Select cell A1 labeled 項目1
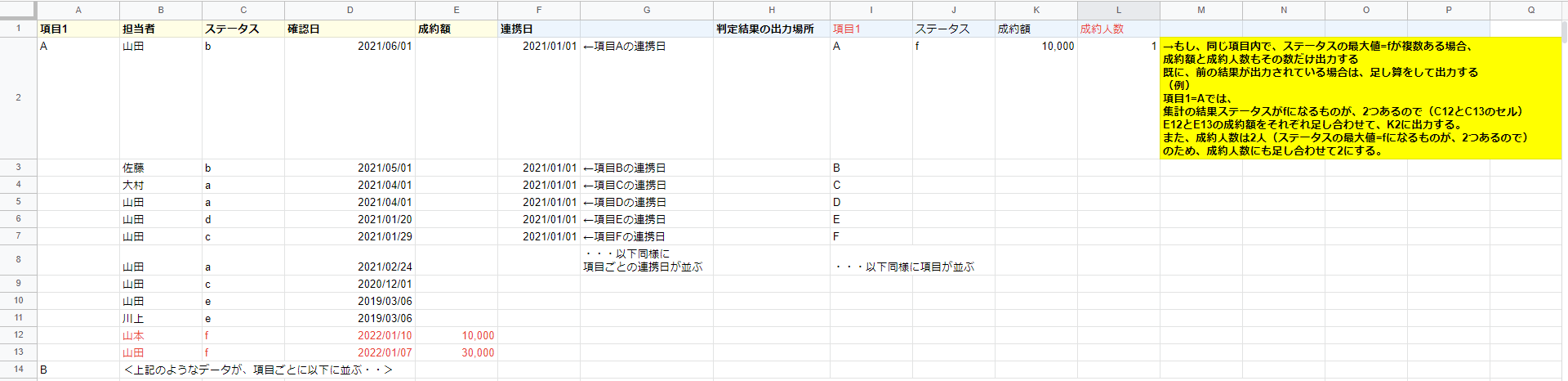The image size is (1568, 381). tap(78, 29)
